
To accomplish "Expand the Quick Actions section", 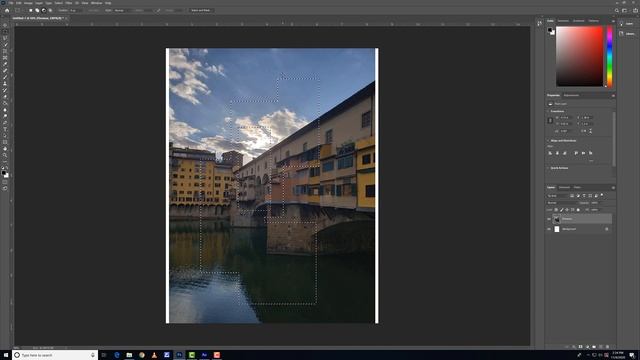I will (548, 168).
